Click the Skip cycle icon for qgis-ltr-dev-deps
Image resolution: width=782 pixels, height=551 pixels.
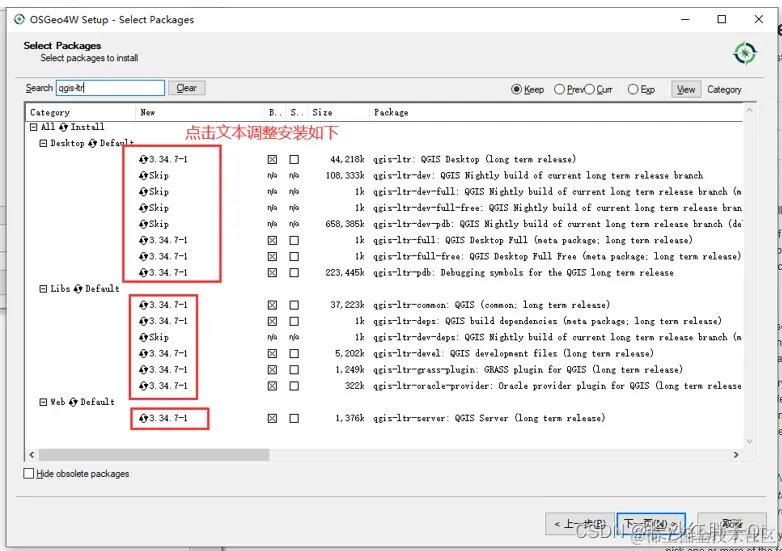point(143,338)
